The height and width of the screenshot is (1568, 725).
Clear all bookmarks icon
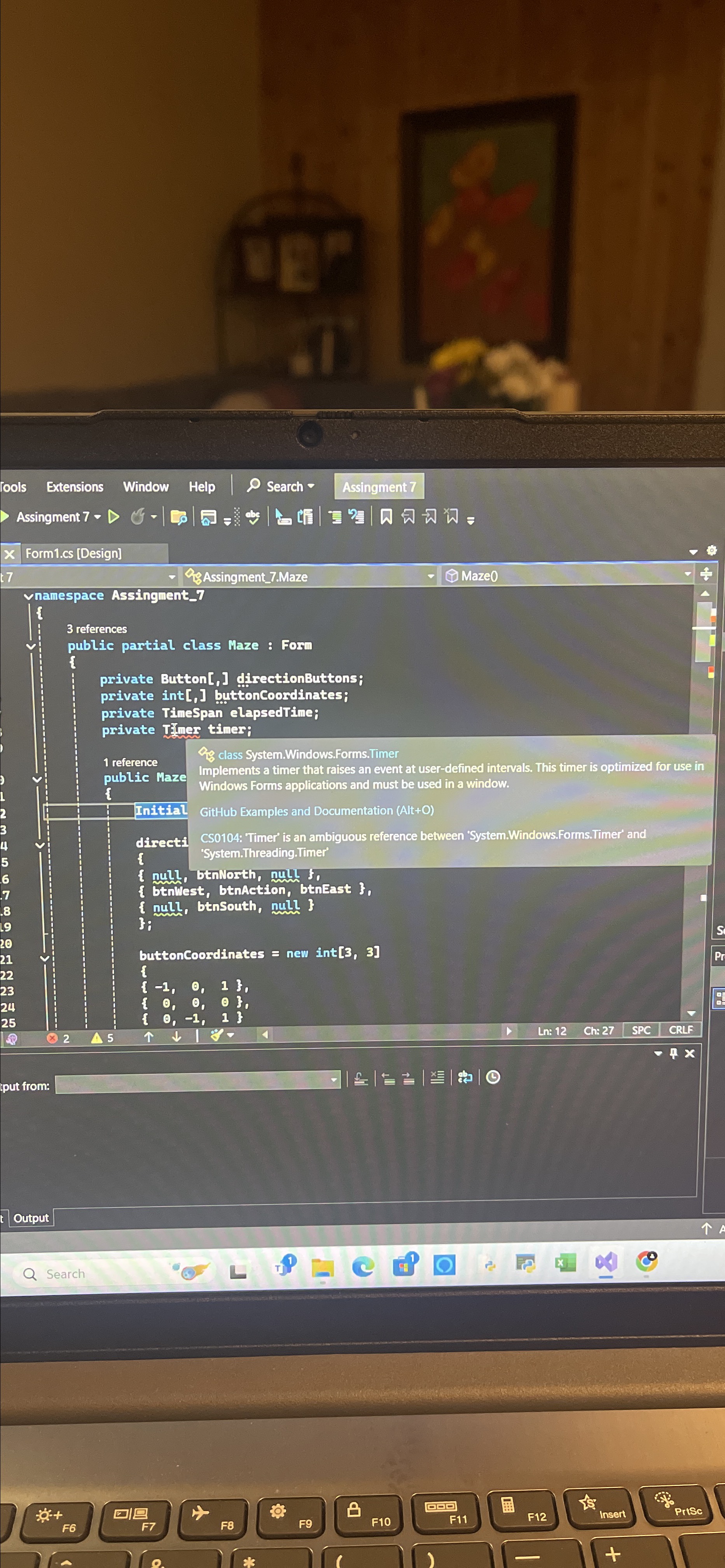pos(451,516)
